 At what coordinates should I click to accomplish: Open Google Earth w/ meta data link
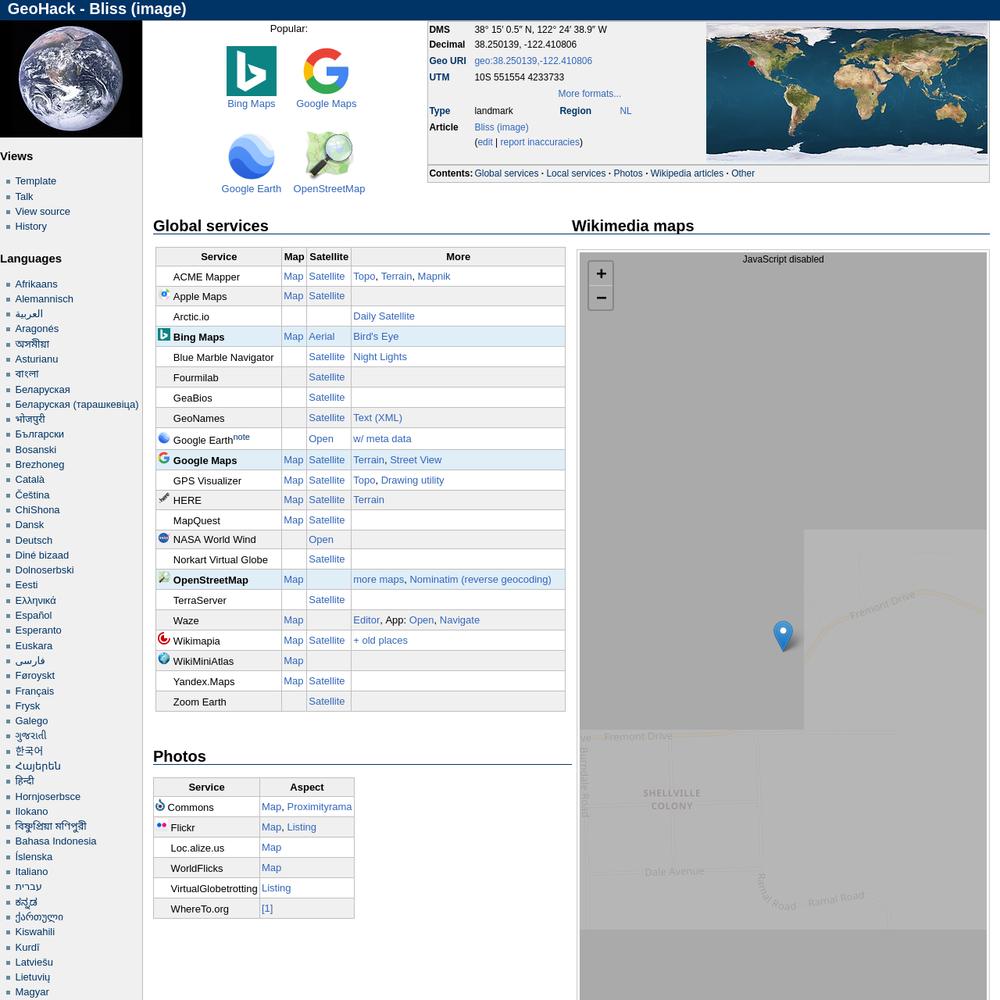(382, 439)
